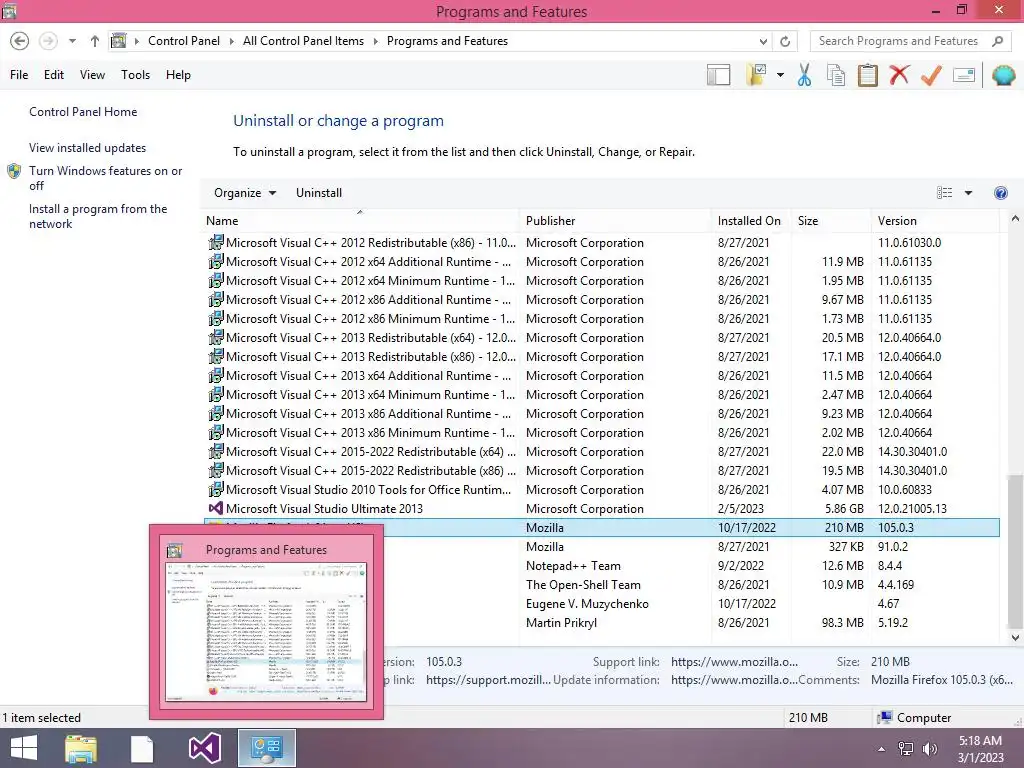The width and height of the screenshot is (1024, 768).
Task: Click the orange checkmark Properties icon
Action: pyautogui.click(x=931, y=75)
